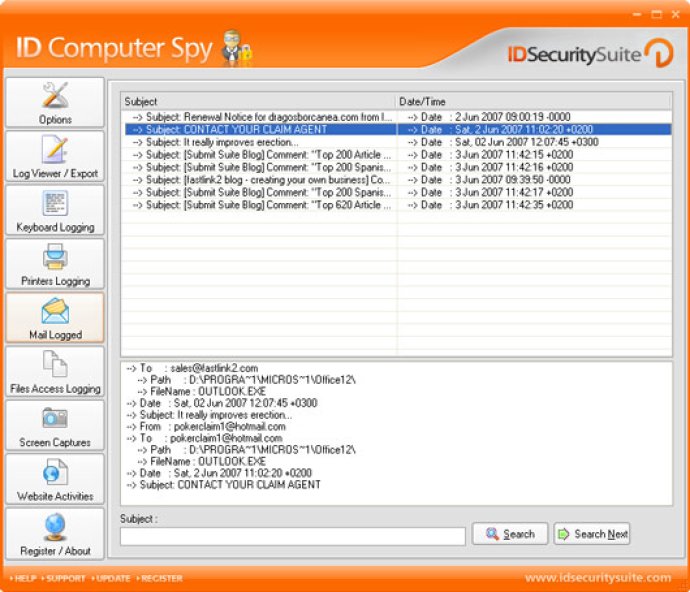Click the 'To : sales@fastlink2.com' detail line
Image resolution: width=690 pixels, height=592 pixels.
pos(192,368)
